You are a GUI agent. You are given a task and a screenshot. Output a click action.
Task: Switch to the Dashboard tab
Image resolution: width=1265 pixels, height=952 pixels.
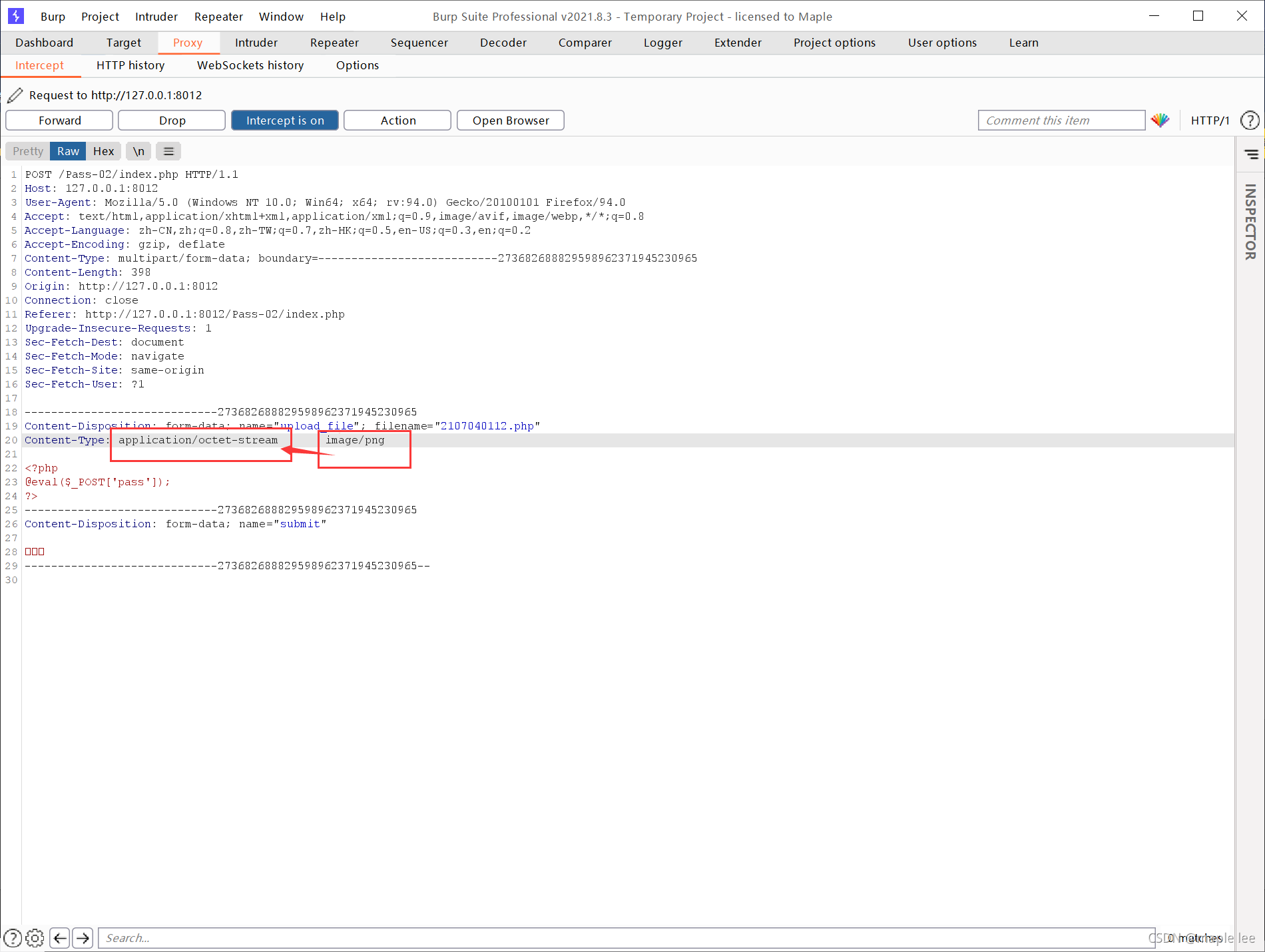[44, 43]
